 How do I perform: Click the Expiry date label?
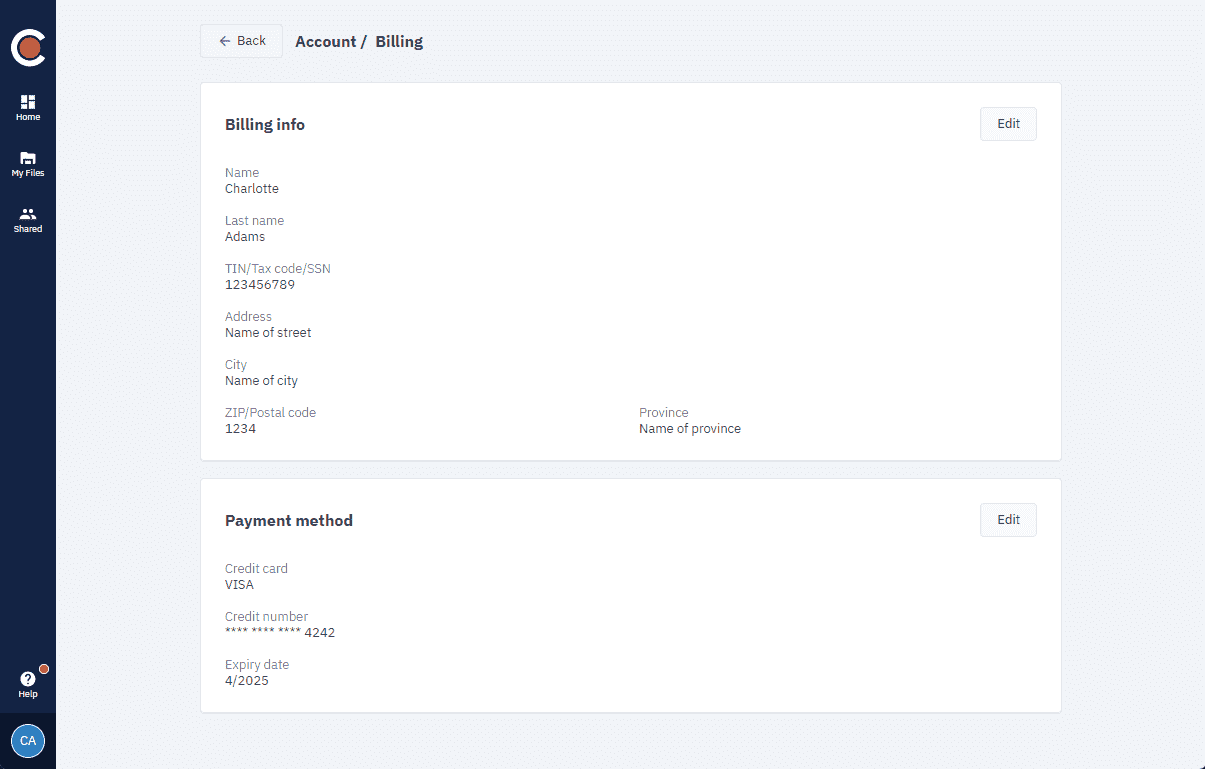coord(257,665)
